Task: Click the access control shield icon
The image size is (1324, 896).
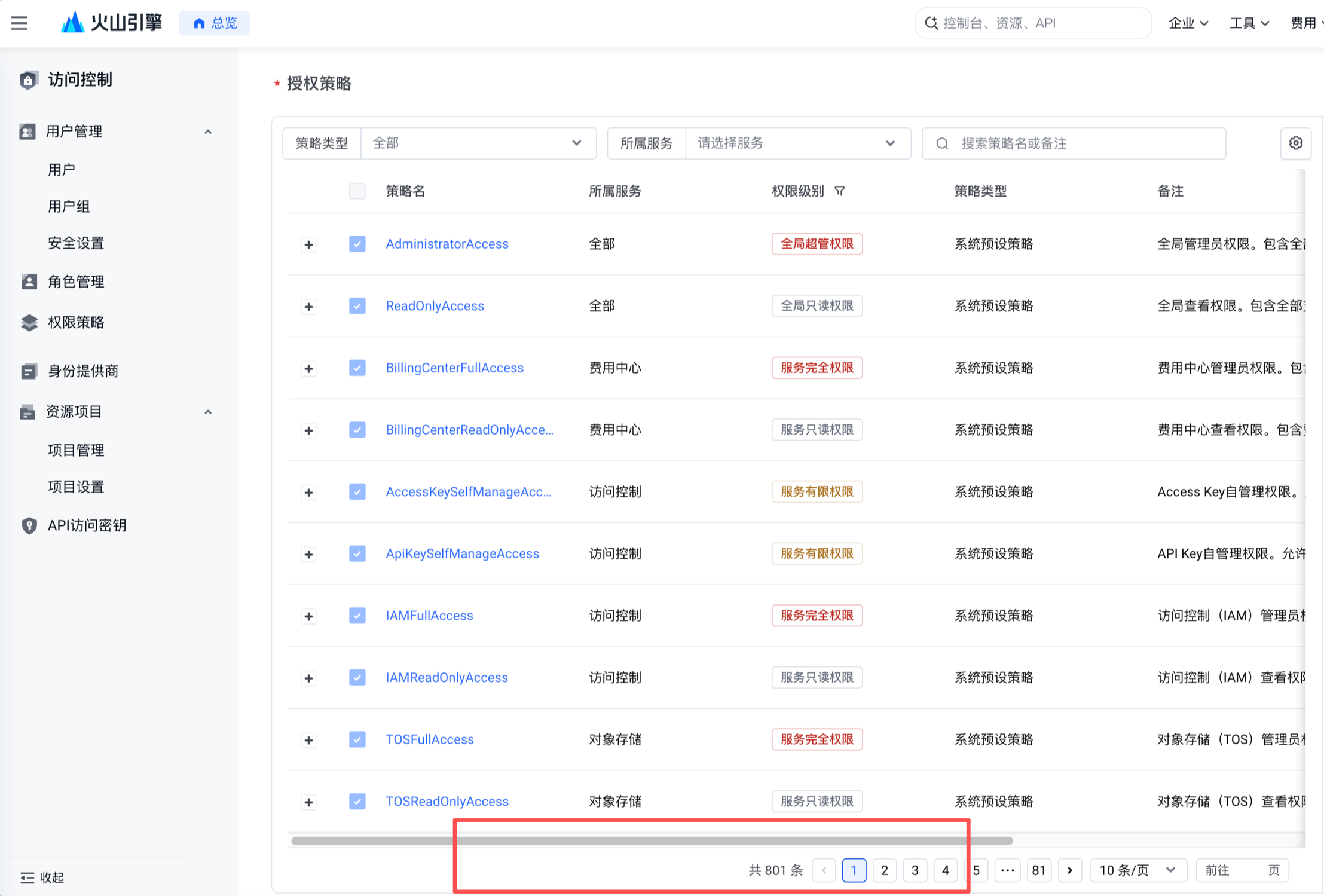Action: pyautogui.click(x=28, y=79)
